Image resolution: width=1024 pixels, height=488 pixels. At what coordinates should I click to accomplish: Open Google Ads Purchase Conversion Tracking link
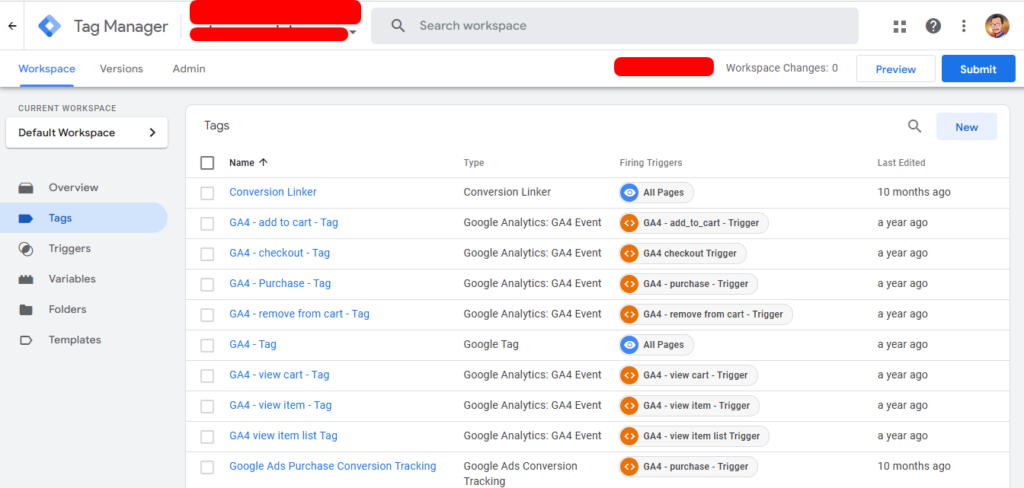pos(332,466)
